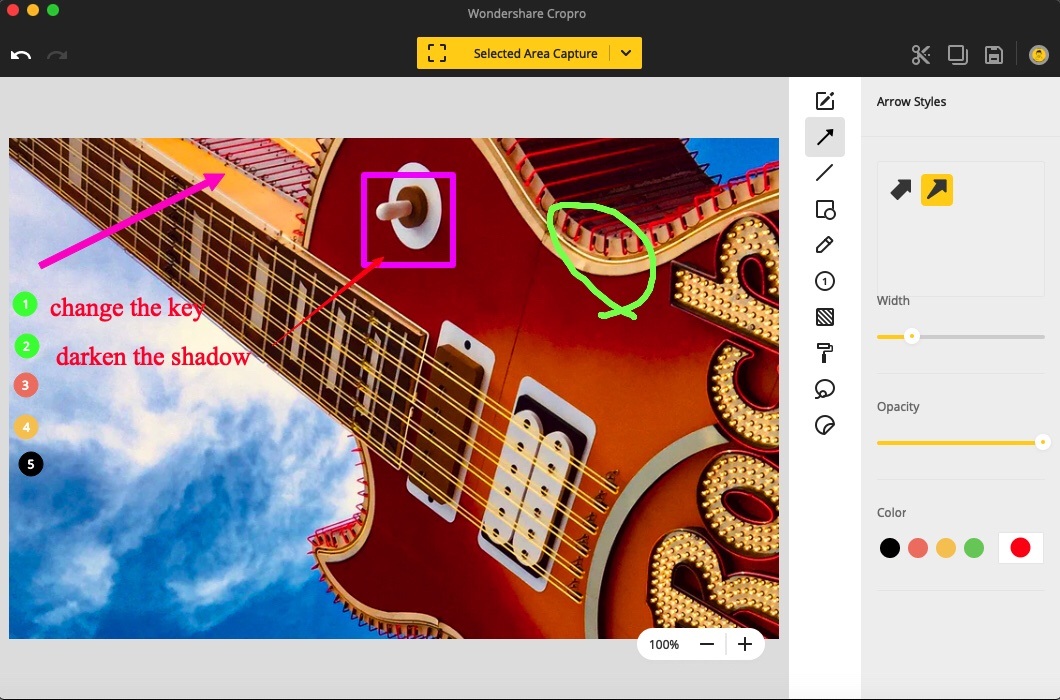Select the outlined arrow style
1060x700 pixels.
tap(899, 189)
